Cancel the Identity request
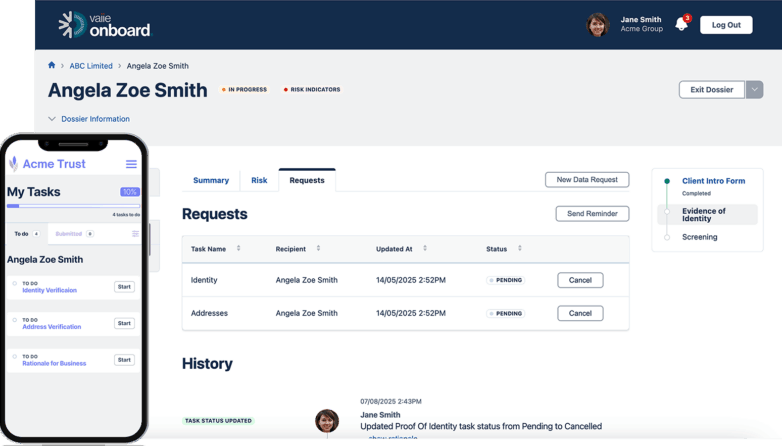782x446 pixels. pyautogui.click(x=580, y=281)
